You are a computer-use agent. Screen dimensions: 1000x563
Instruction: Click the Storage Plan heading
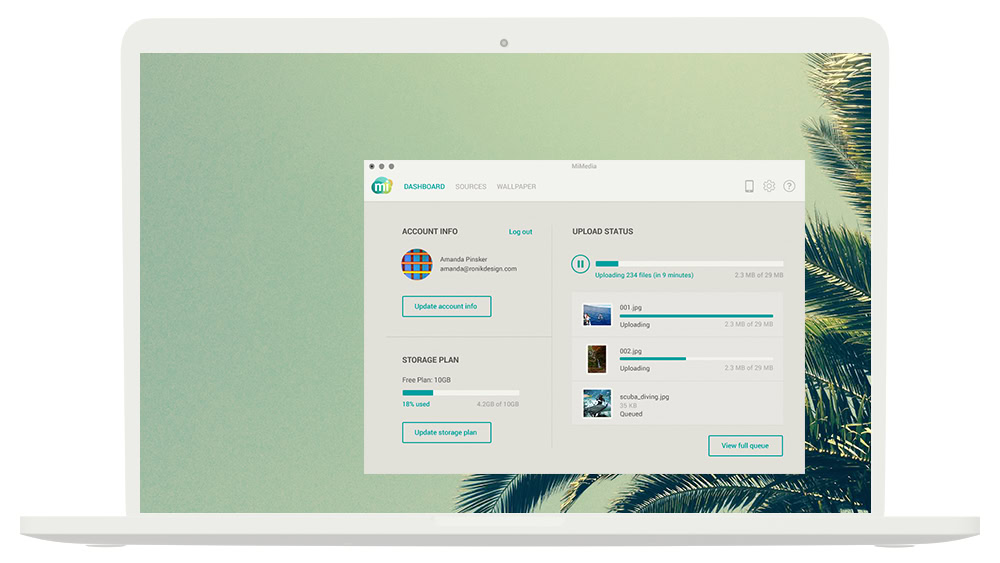click(x=430, y=360)
